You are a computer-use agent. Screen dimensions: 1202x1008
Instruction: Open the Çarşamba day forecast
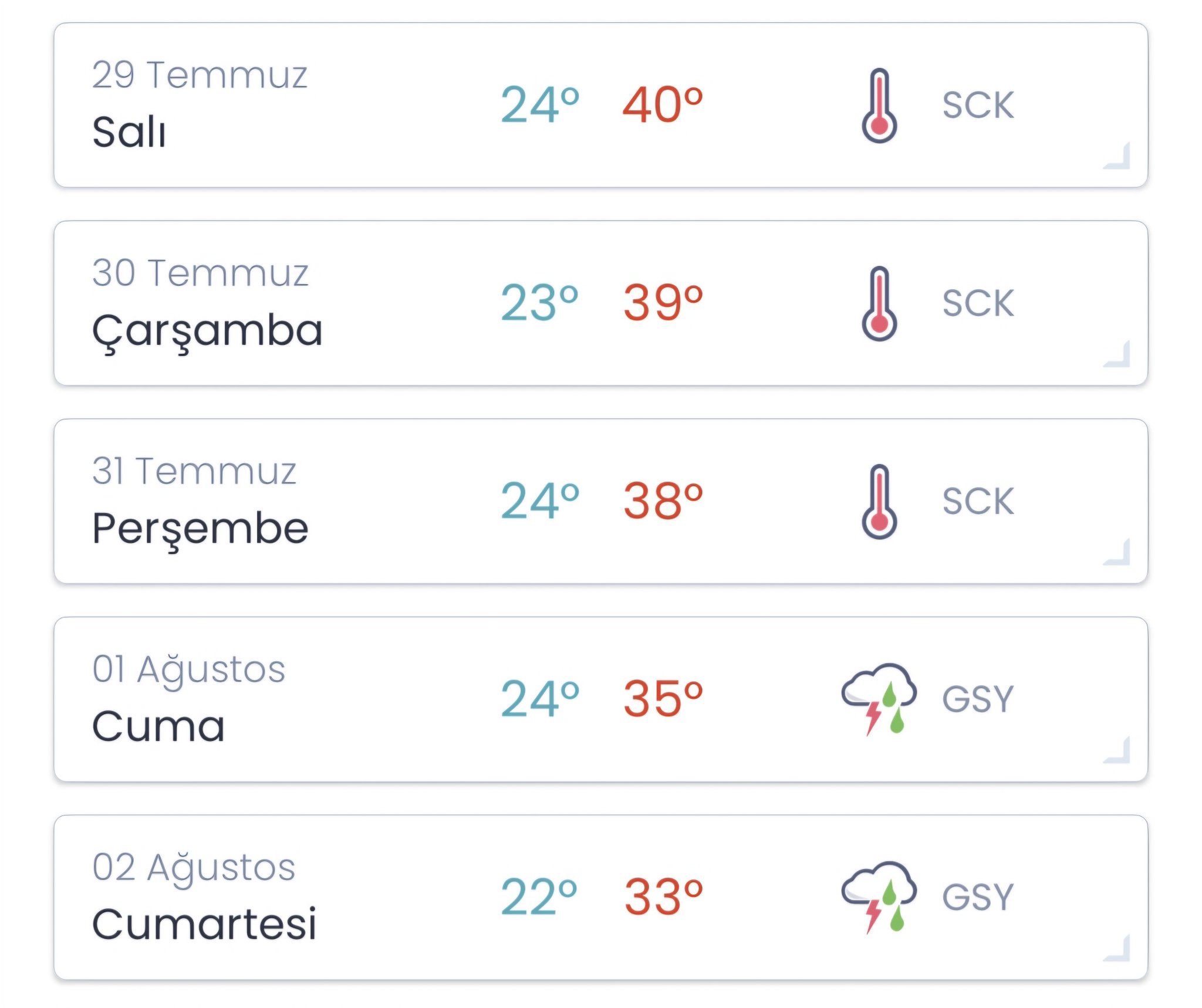pyautogui.click(x=207, y=330)
